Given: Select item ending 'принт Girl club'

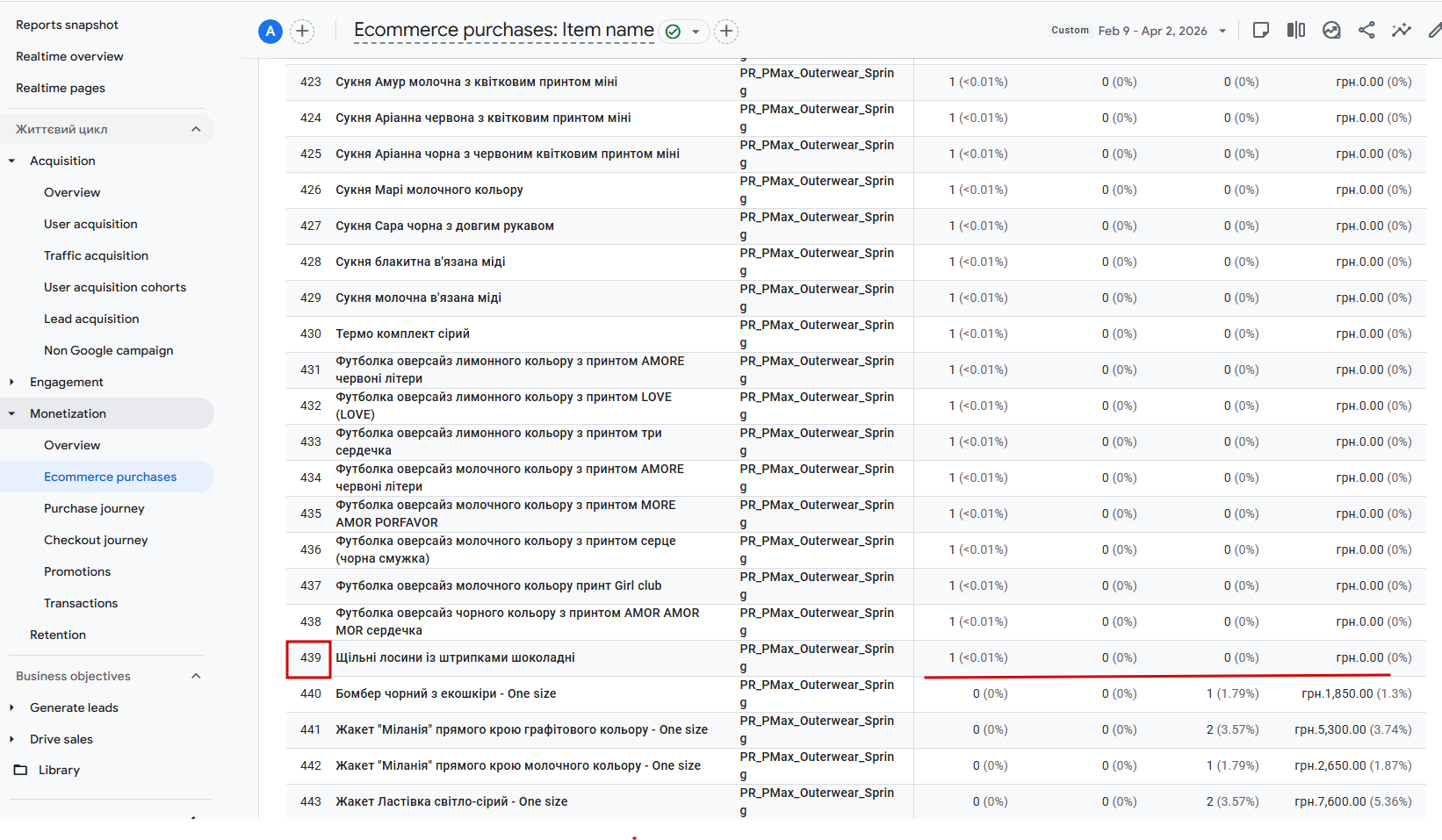Looking at the screenshot, I should (x=499, y=585).
